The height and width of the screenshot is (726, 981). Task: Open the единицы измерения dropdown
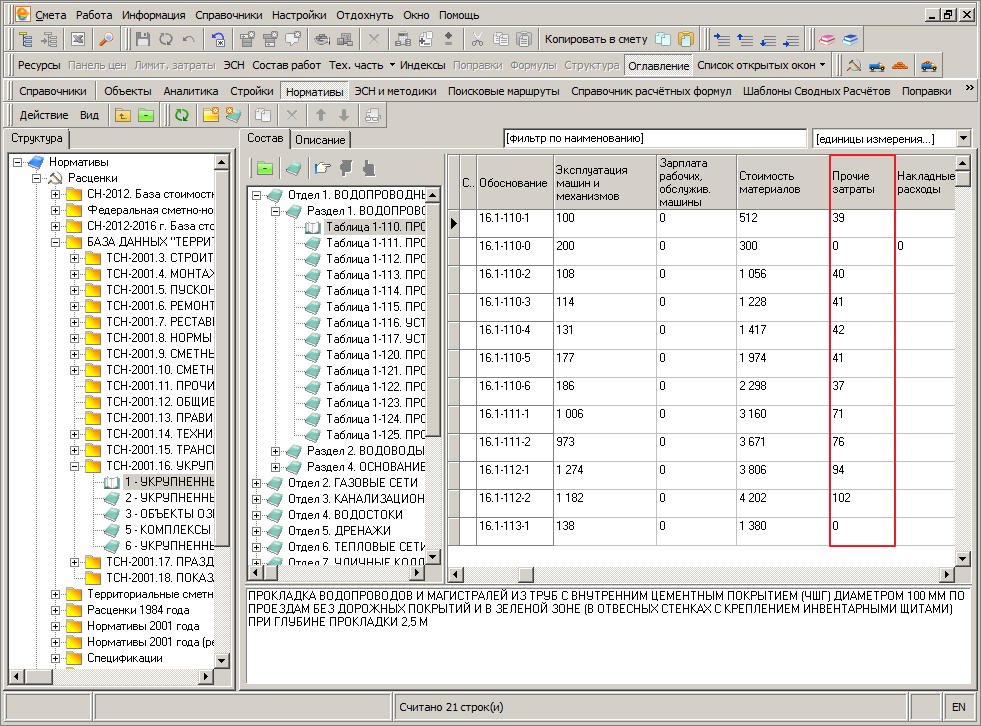click(x=963, y=138)
